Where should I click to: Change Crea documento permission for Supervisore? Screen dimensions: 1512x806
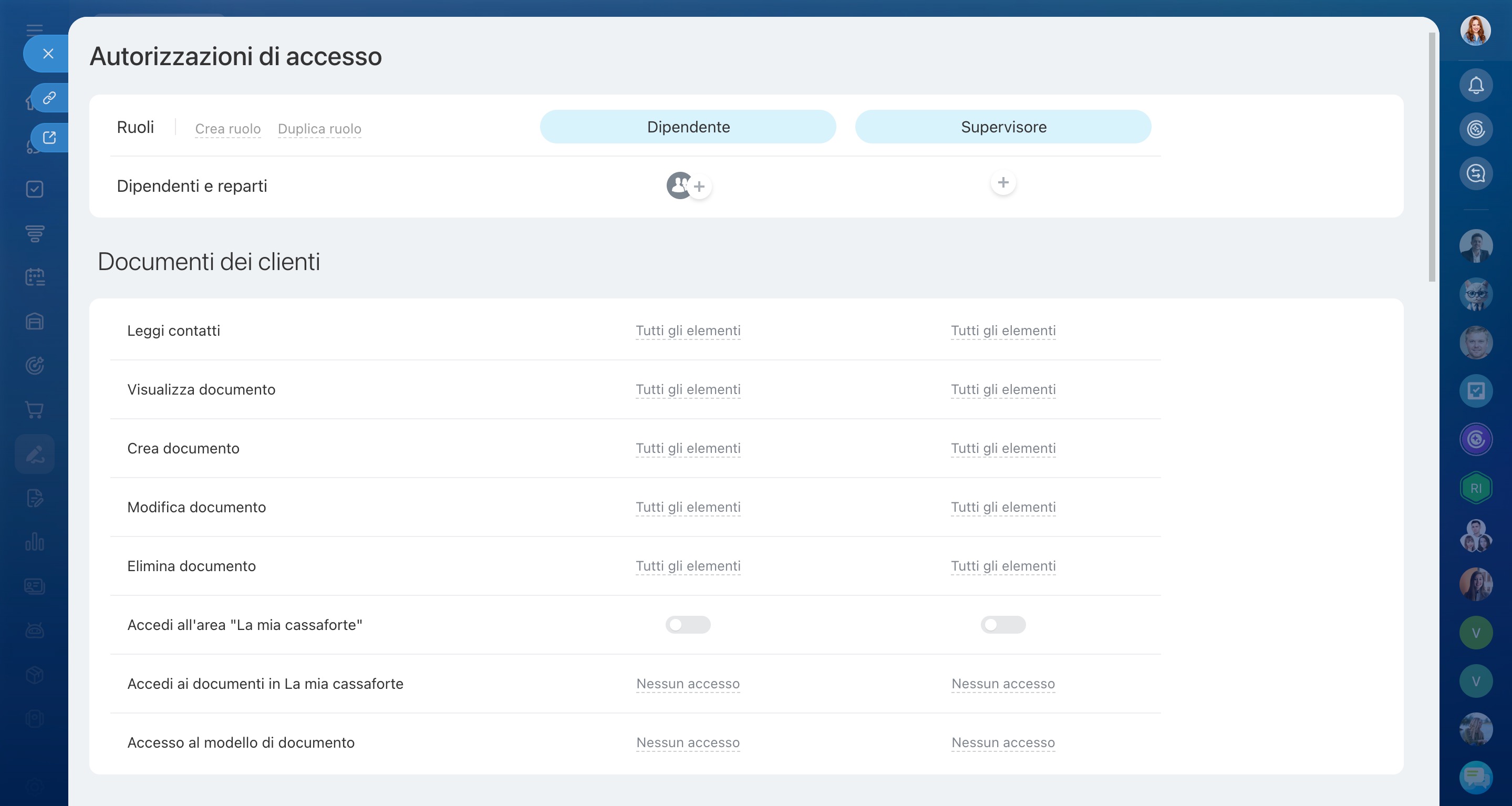[x=1002, y=449]
